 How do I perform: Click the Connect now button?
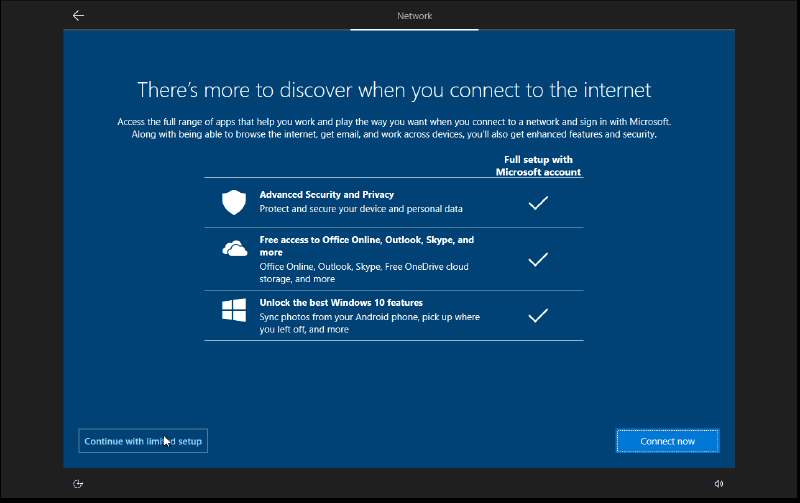click(667, 441)
